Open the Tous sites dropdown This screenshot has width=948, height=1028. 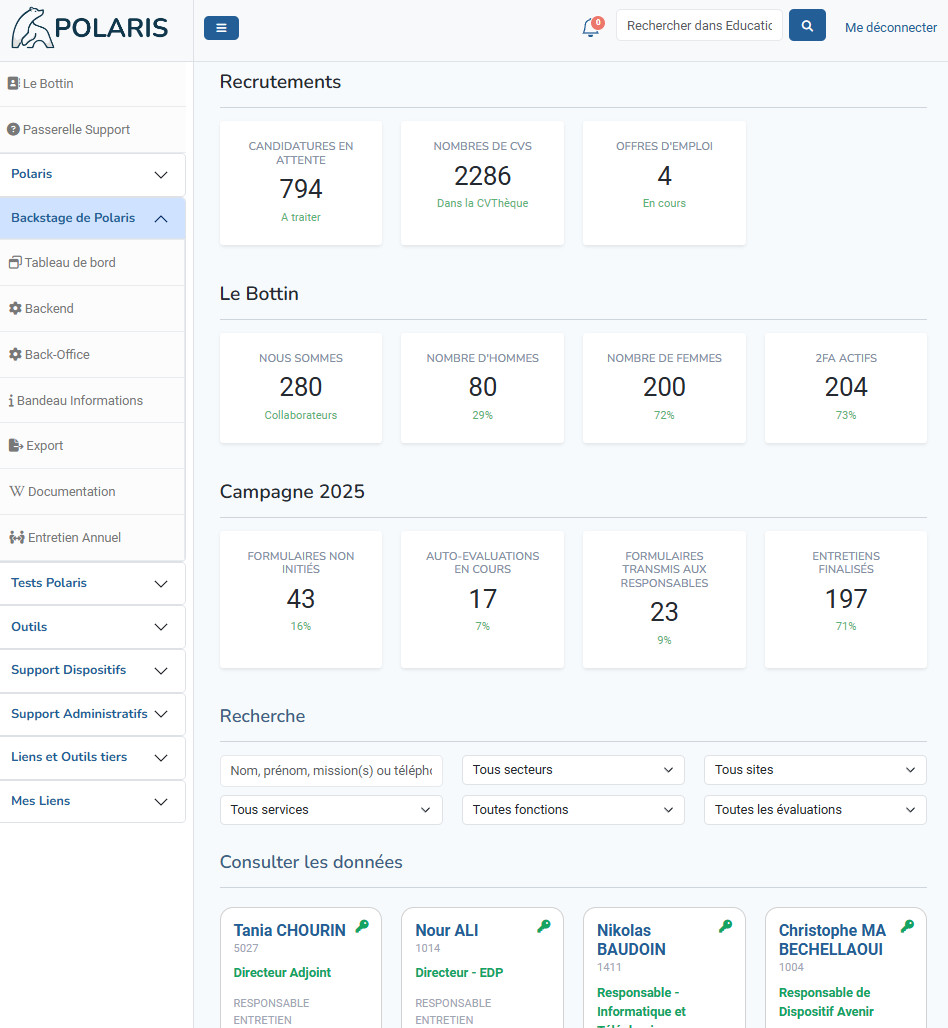coord(815,770)
